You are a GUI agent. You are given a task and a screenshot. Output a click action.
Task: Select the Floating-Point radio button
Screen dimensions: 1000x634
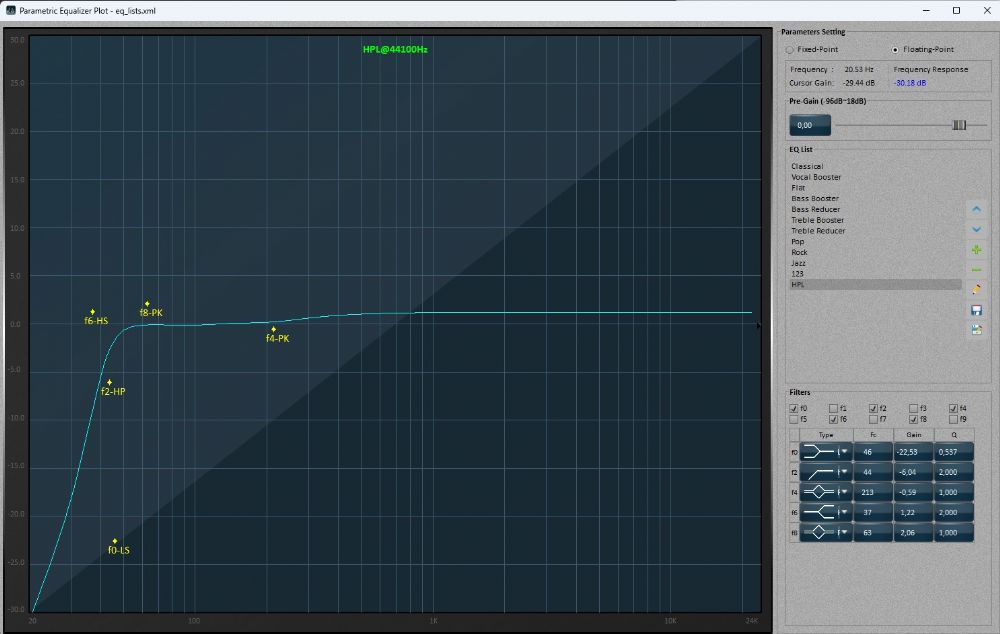895,49
